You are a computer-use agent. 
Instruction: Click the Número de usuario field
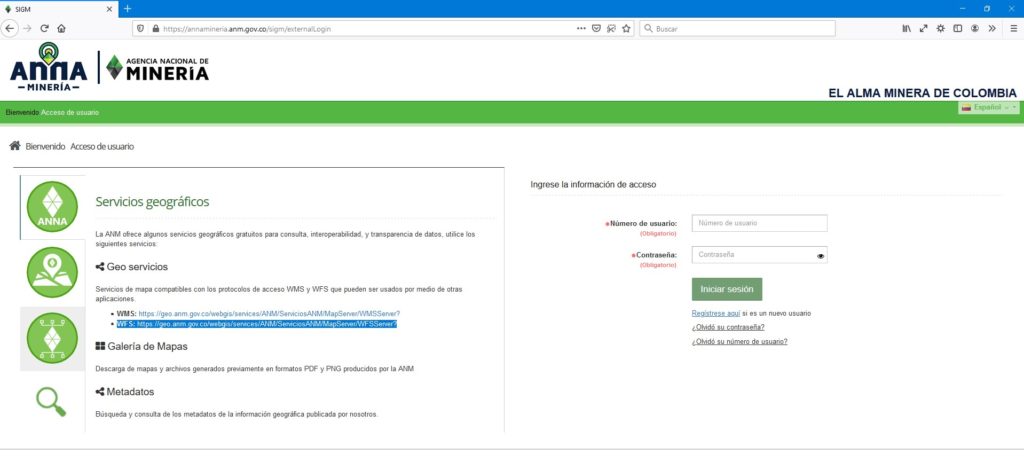tap(759, 223)
